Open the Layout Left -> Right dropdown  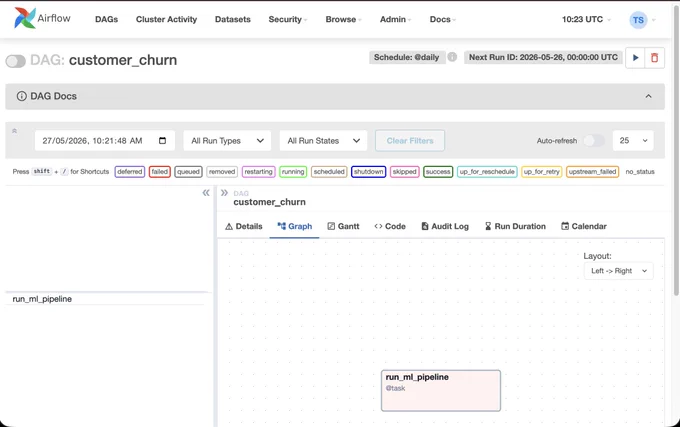pyautogui.click(x=618, y=271)
